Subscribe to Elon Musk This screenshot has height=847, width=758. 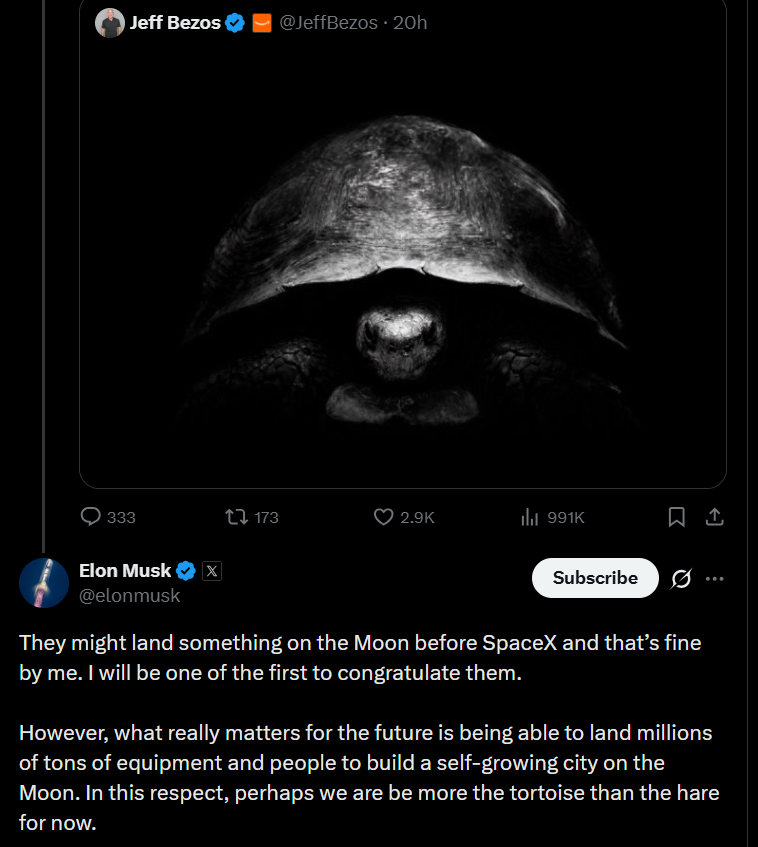point(594,578)
